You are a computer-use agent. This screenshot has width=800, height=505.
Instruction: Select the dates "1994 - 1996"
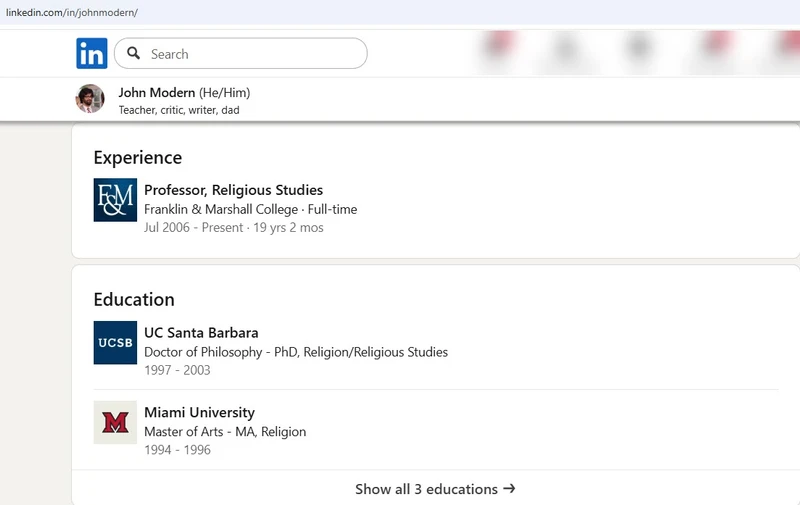point(177,449)
